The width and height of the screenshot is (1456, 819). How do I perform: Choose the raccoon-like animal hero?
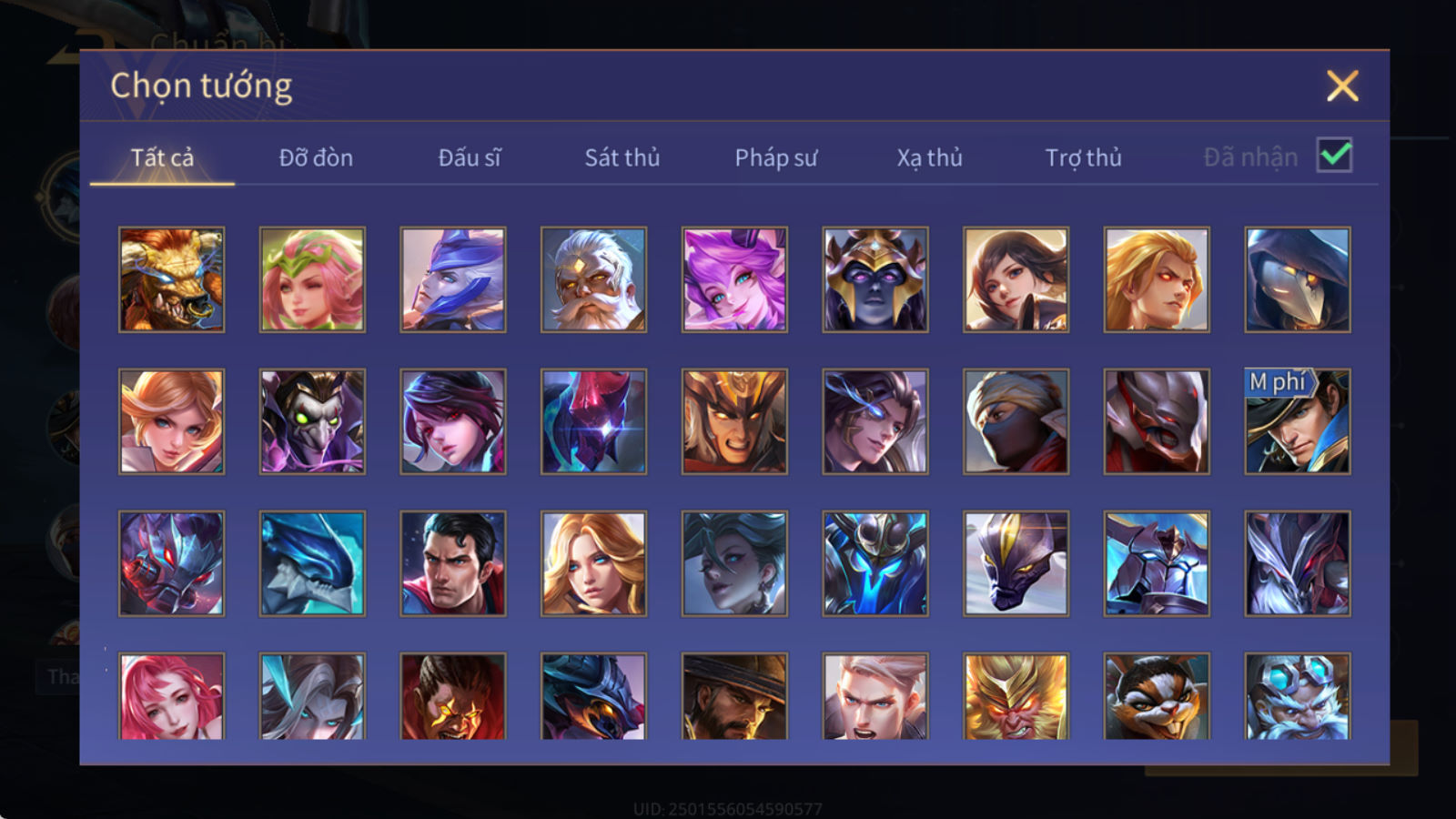point(1157,696)
